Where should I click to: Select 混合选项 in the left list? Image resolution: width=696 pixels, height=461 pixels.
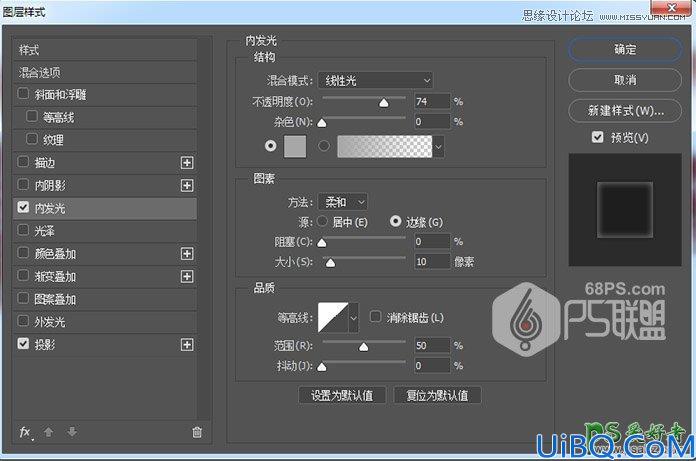click(x=105, y=72)
